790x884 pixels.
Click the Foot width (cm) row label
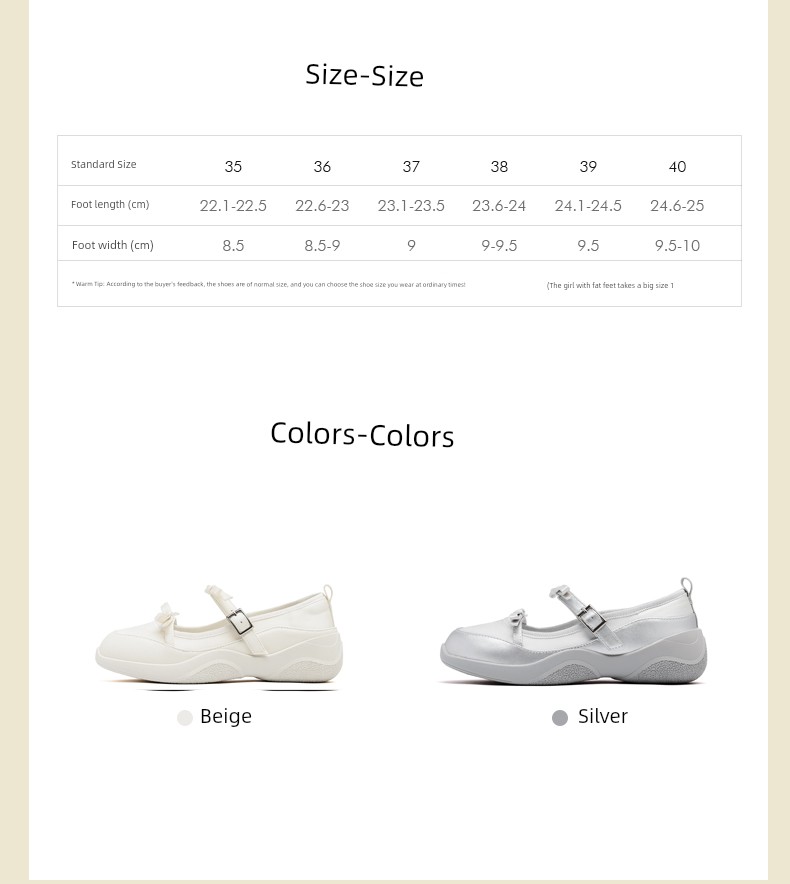coord(113,245)
